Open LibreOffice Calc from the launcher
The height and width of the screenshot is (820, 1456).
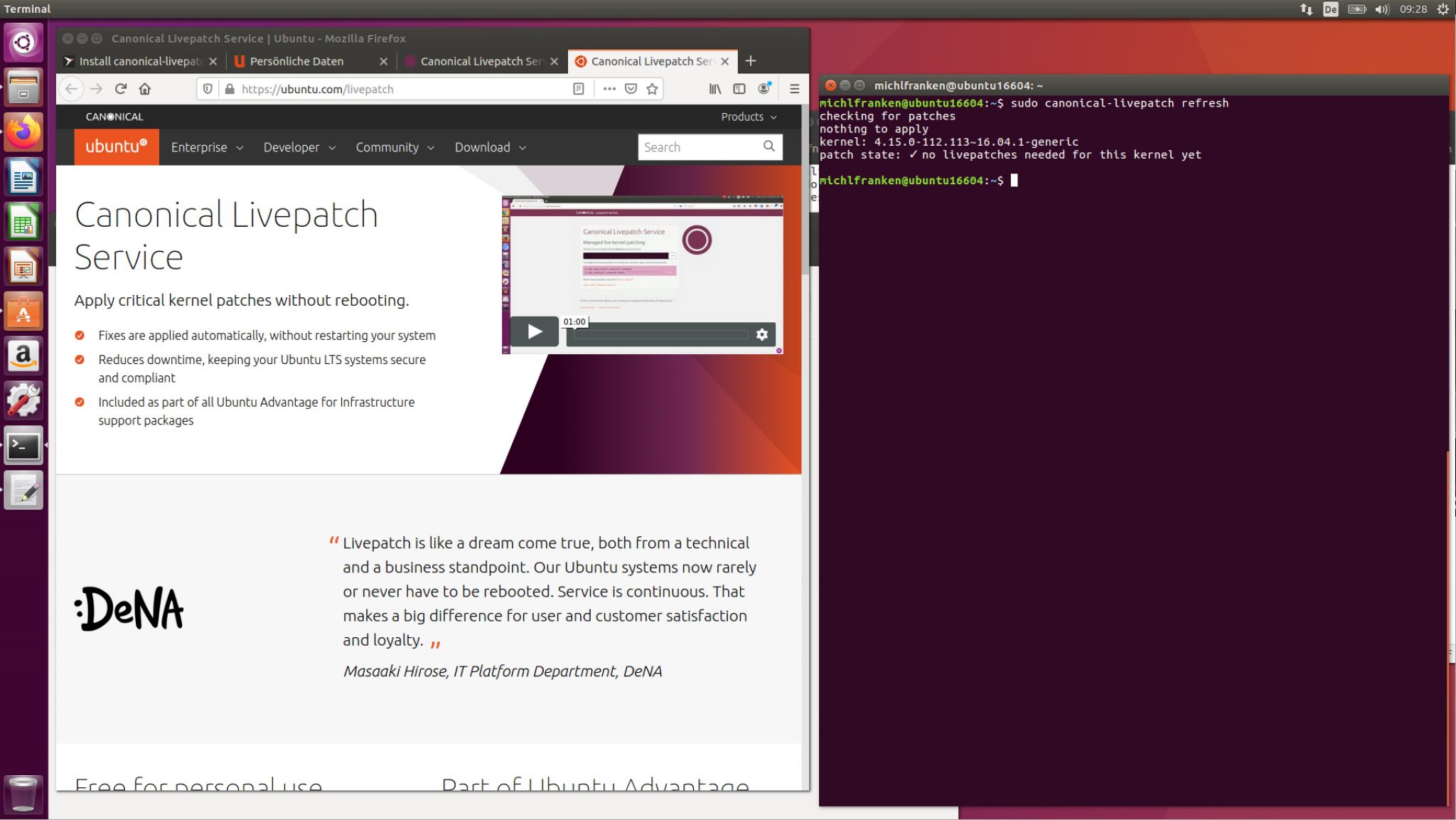(x=23, y=222)
